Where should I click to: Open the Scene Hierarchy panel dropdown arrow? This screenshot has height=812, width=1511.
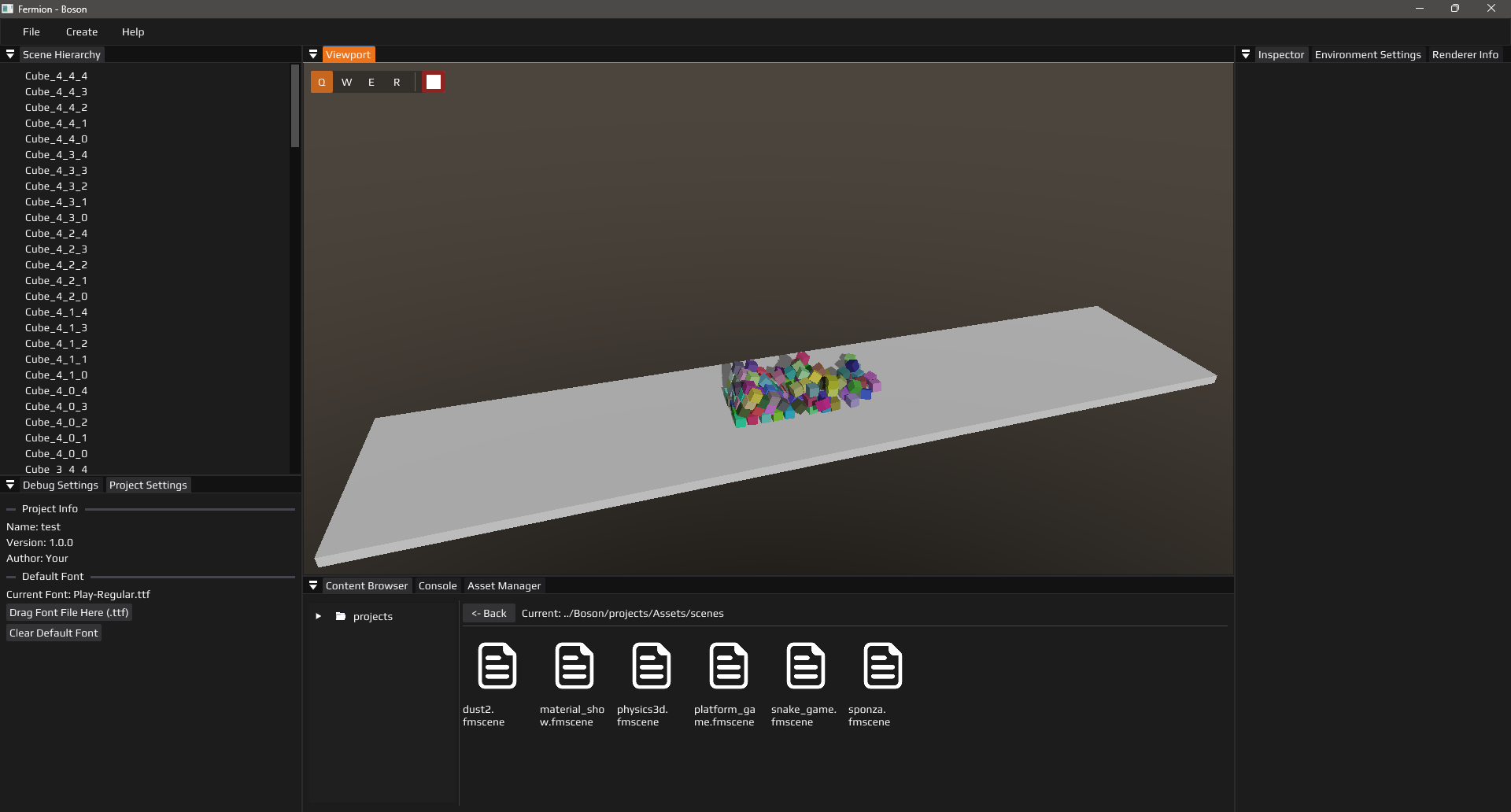10,54
